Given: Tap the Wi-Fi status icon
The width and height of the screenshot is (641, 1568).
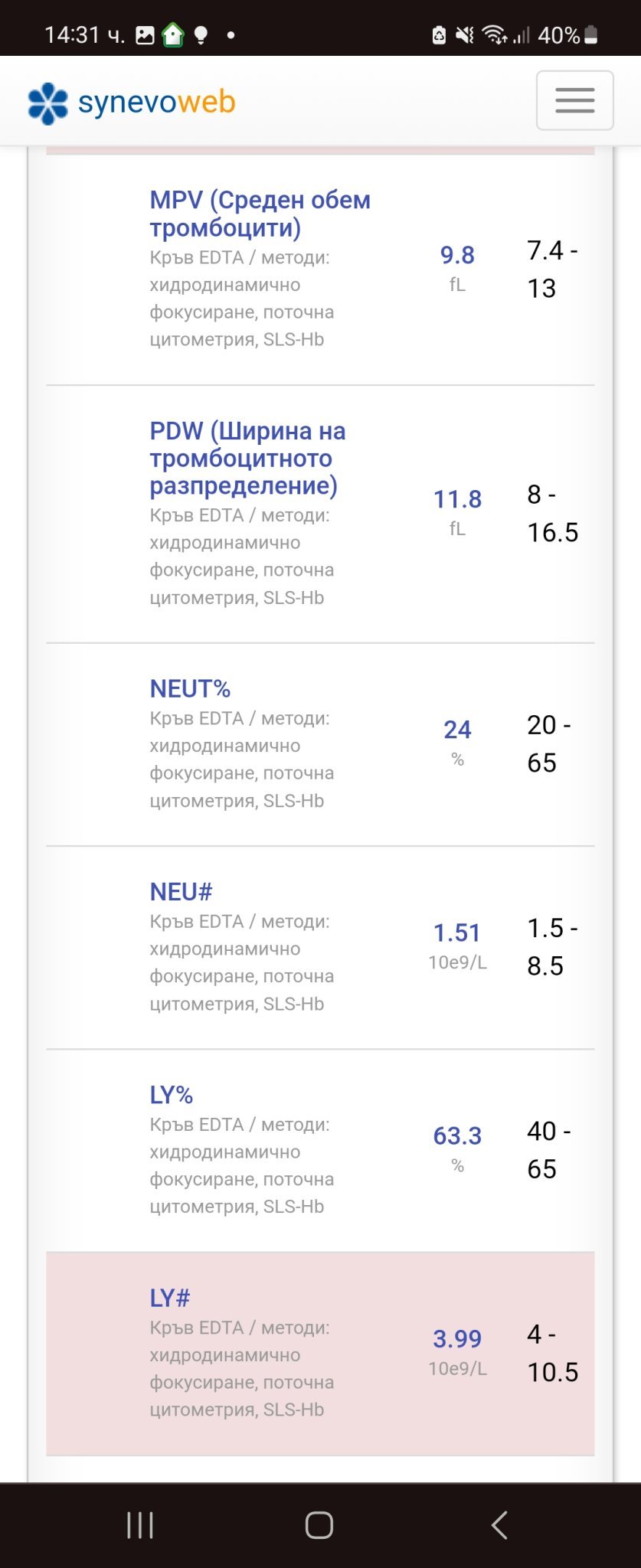Looking at the screenshot, I should pos(495,35).
